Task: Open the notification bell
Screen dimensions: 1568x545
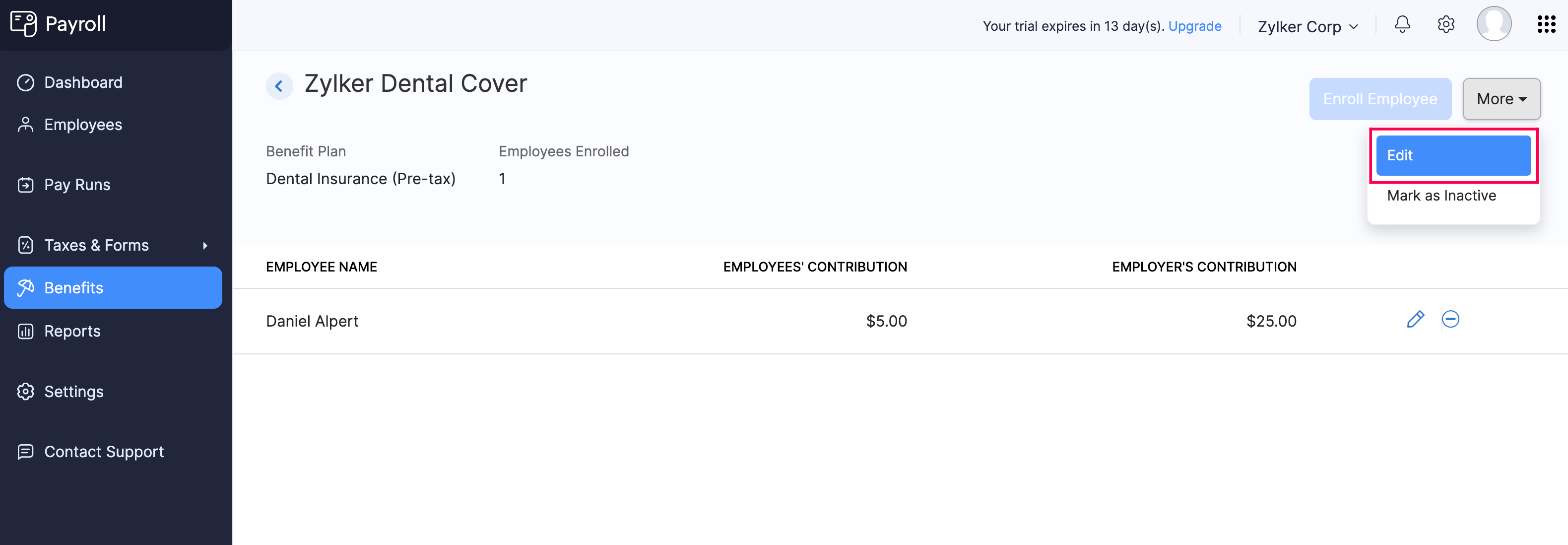Action: 1402,25
